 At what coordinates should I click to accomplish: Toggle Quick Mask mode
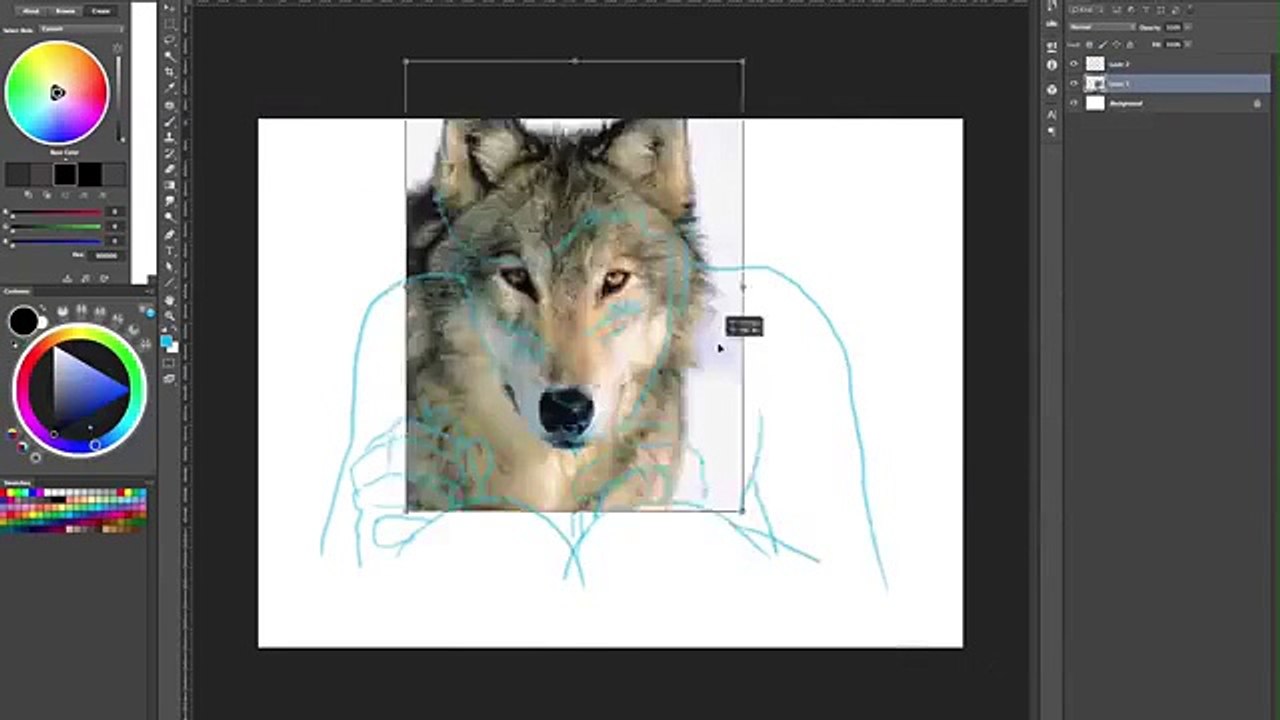click(x=170, y=364)
